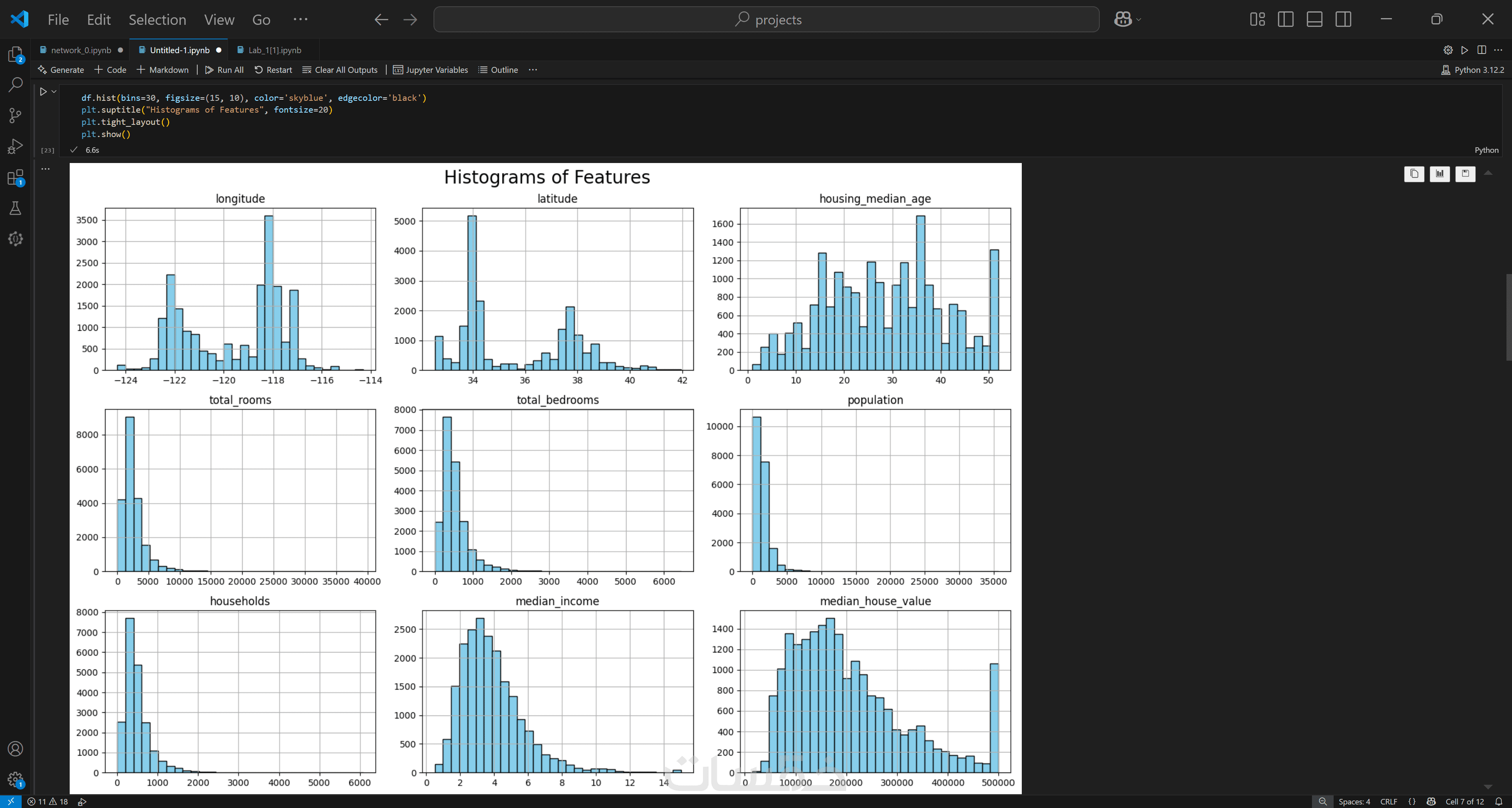The image size is (1512, 808).
Task: Copy cell output image to clipboard
Action: tap(1414, 174)
